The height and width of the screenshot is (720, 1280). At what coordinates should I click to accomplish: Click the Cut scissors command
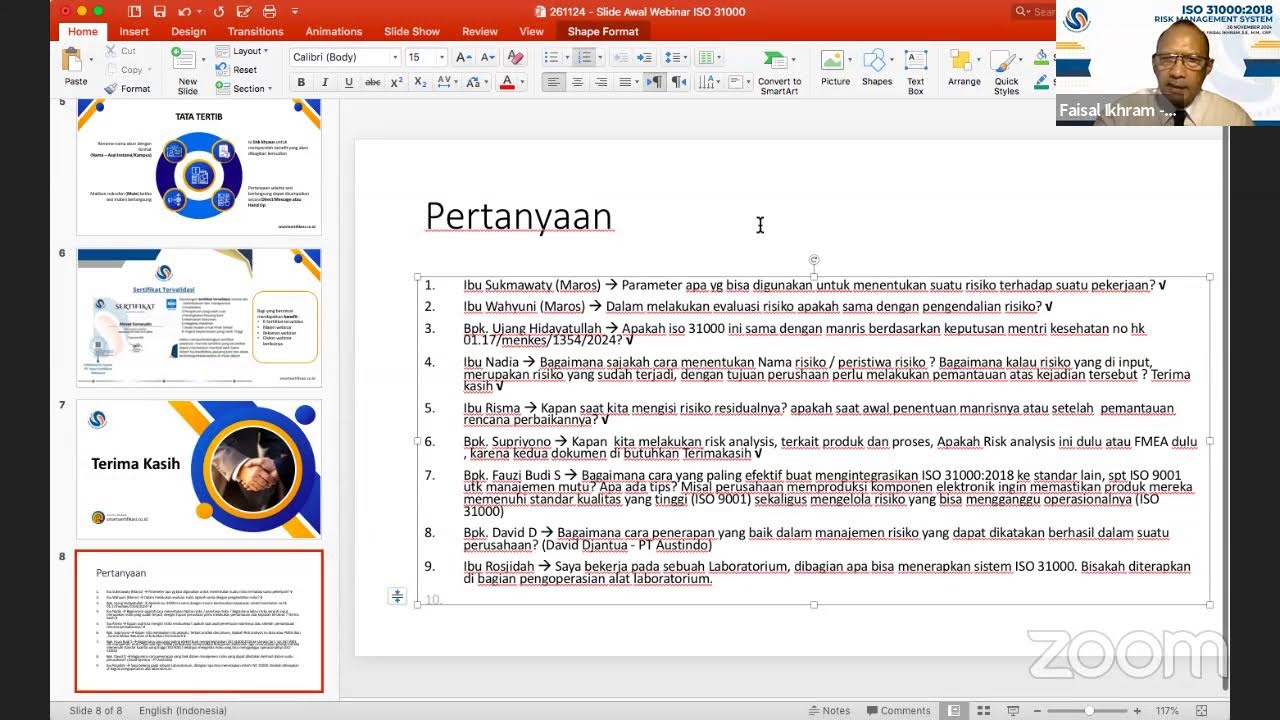click(120, 51)
